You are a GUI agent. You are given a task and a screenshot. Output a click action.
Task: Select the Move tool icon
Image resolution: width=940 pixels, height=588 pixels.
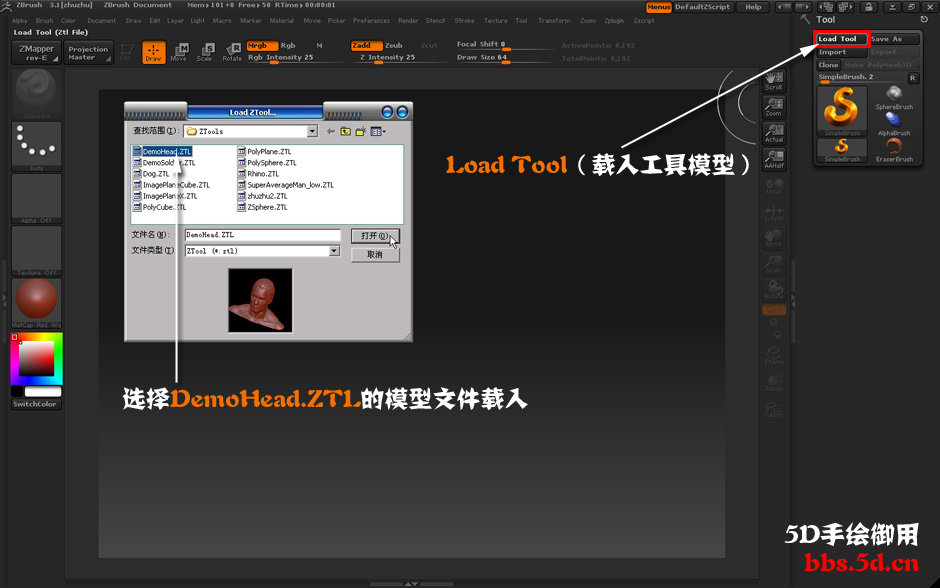(x=179, y=52)
